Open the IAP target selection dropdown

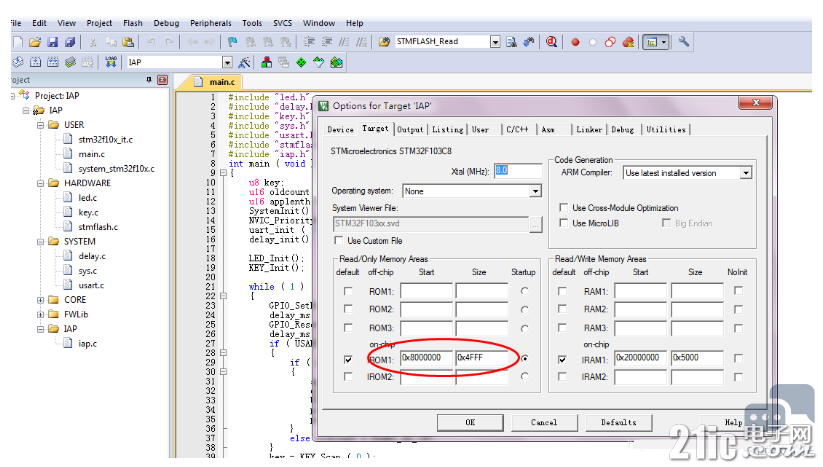click(x=227, y=62)
